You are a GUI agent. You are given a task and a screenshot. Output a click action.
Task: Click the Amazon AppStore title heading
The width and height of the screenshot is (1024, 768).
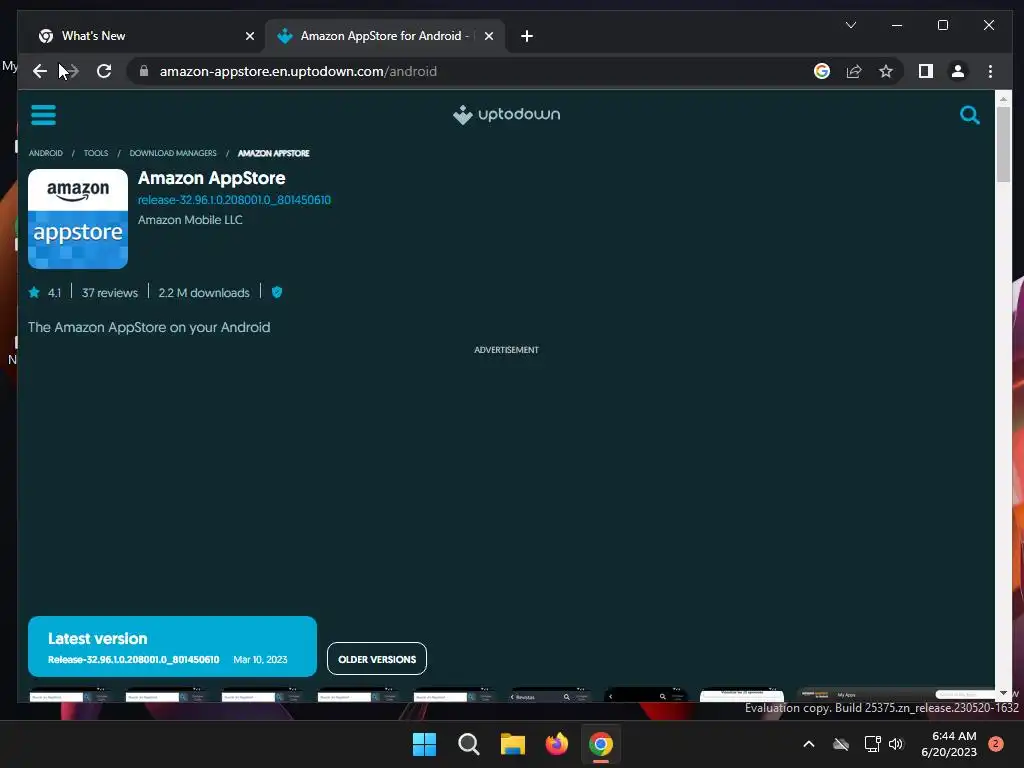(x=212, y=178)
